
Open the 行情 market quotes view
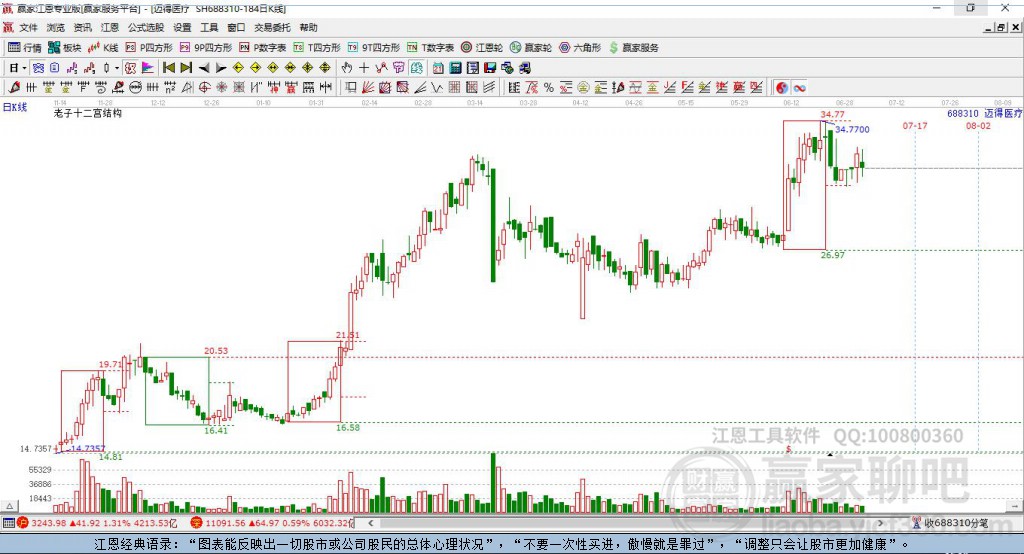click(x=25, y=48)
